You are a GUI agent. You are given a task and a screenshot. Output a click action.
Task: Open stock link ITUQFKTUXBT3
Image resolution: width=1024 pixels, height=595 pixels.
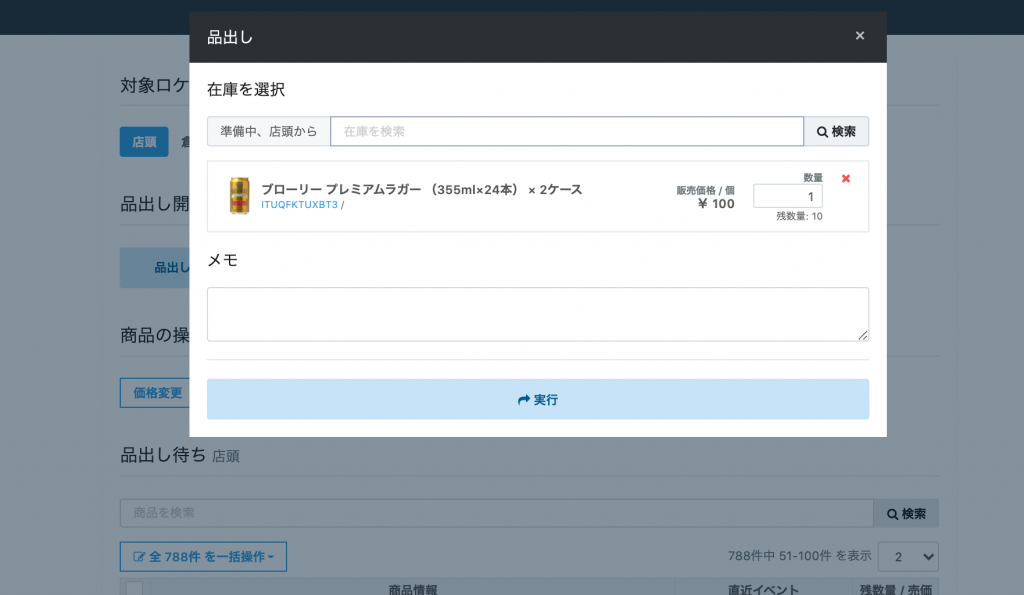(x=299, y=204)
